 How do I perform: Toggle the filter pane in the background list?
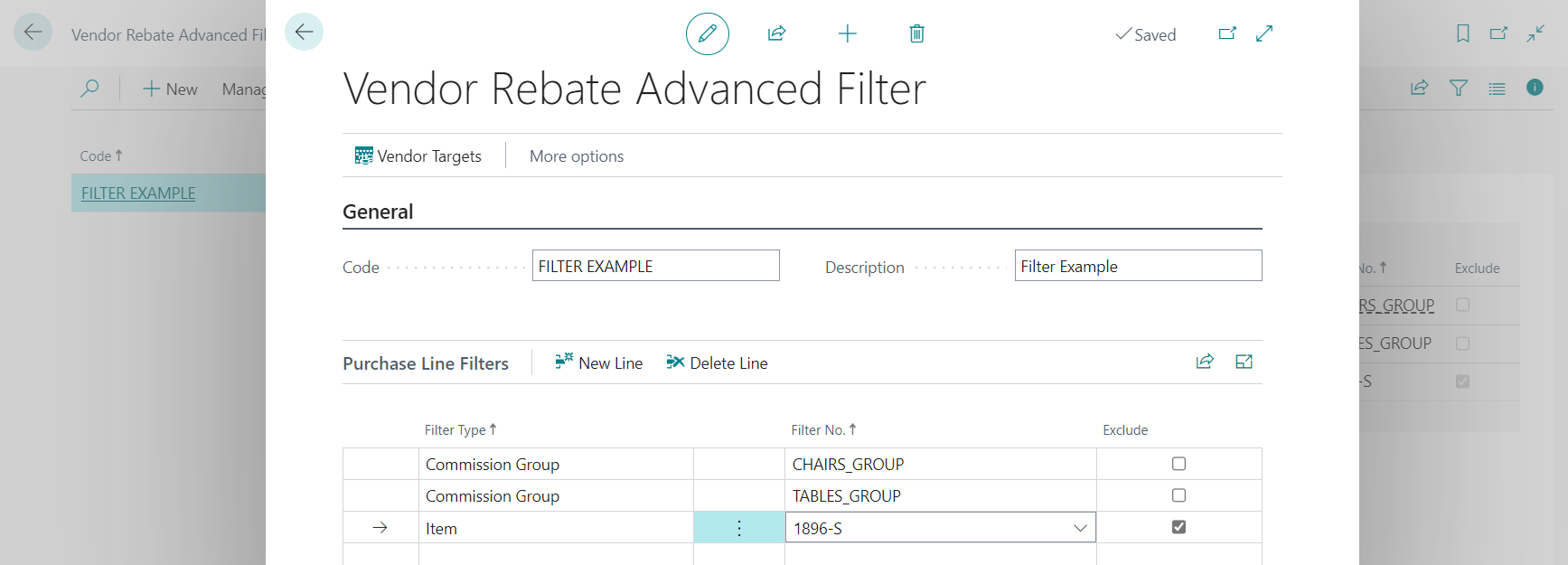tap(1459, 88)
